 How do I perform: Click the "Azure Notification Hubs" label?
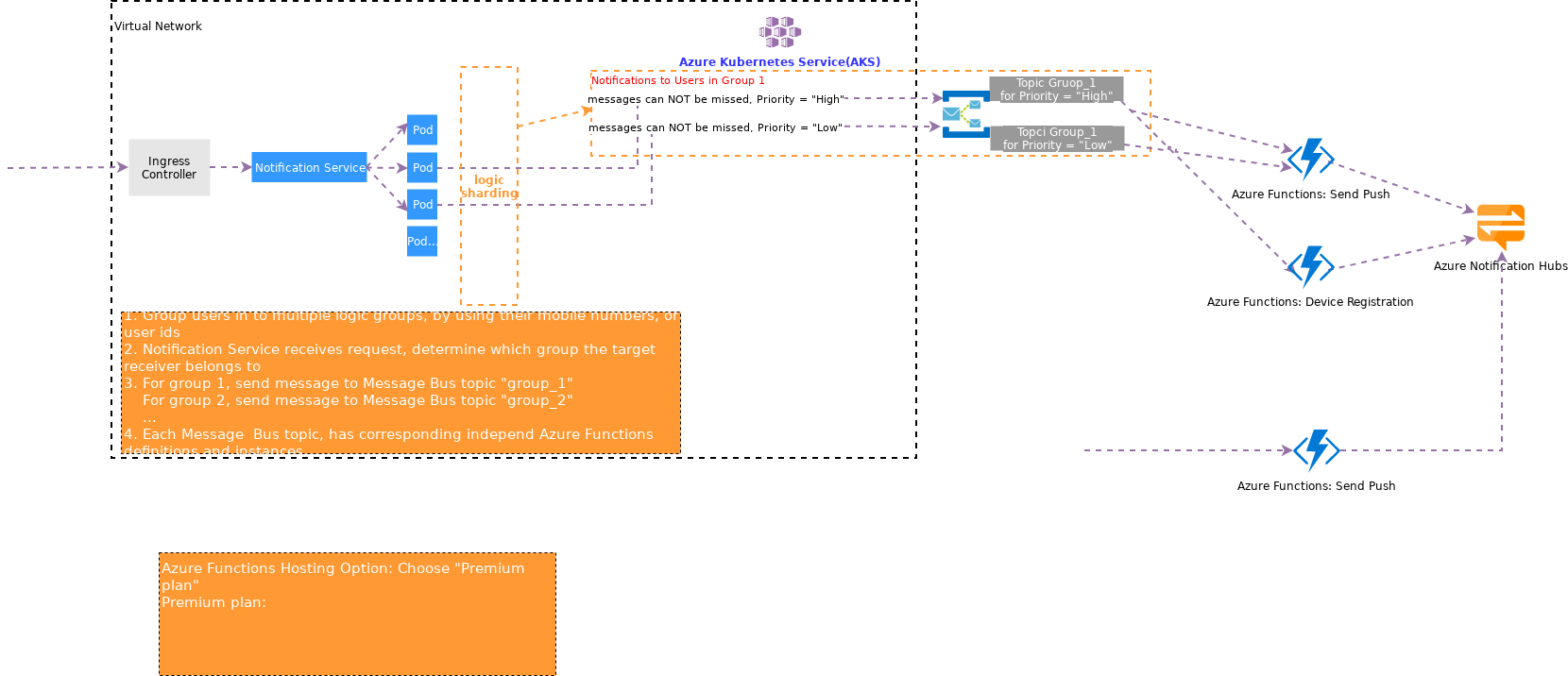(1501, 266)
